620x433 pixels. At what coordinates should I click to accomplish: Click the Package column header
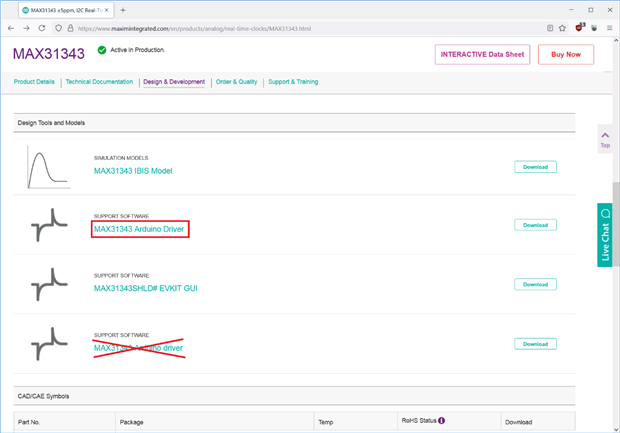coord(131,422)
